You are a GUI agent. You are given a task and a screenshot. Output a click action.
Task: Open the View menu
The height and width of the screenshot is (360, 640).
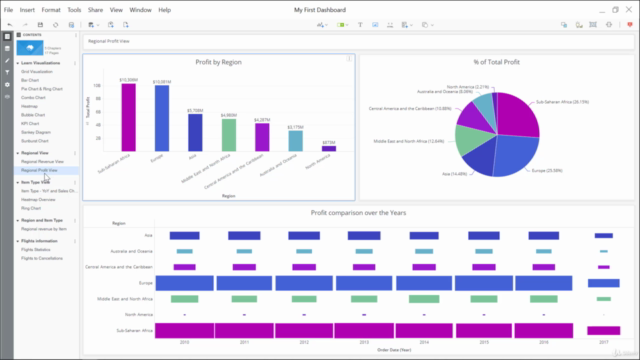click(116, 10)
